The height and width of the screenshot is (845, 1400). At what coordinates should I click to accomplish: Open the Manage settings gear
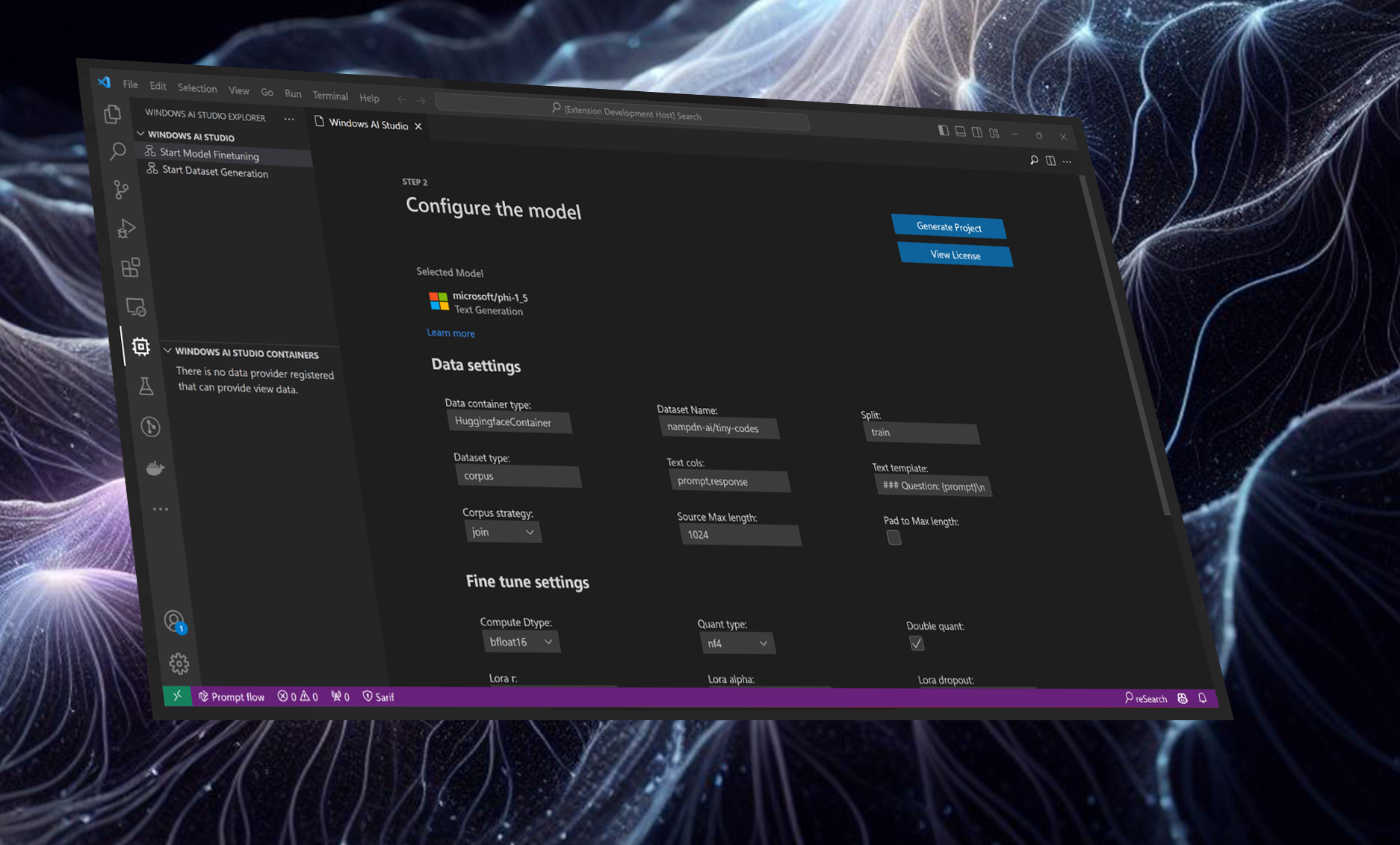tap(179, 663)
